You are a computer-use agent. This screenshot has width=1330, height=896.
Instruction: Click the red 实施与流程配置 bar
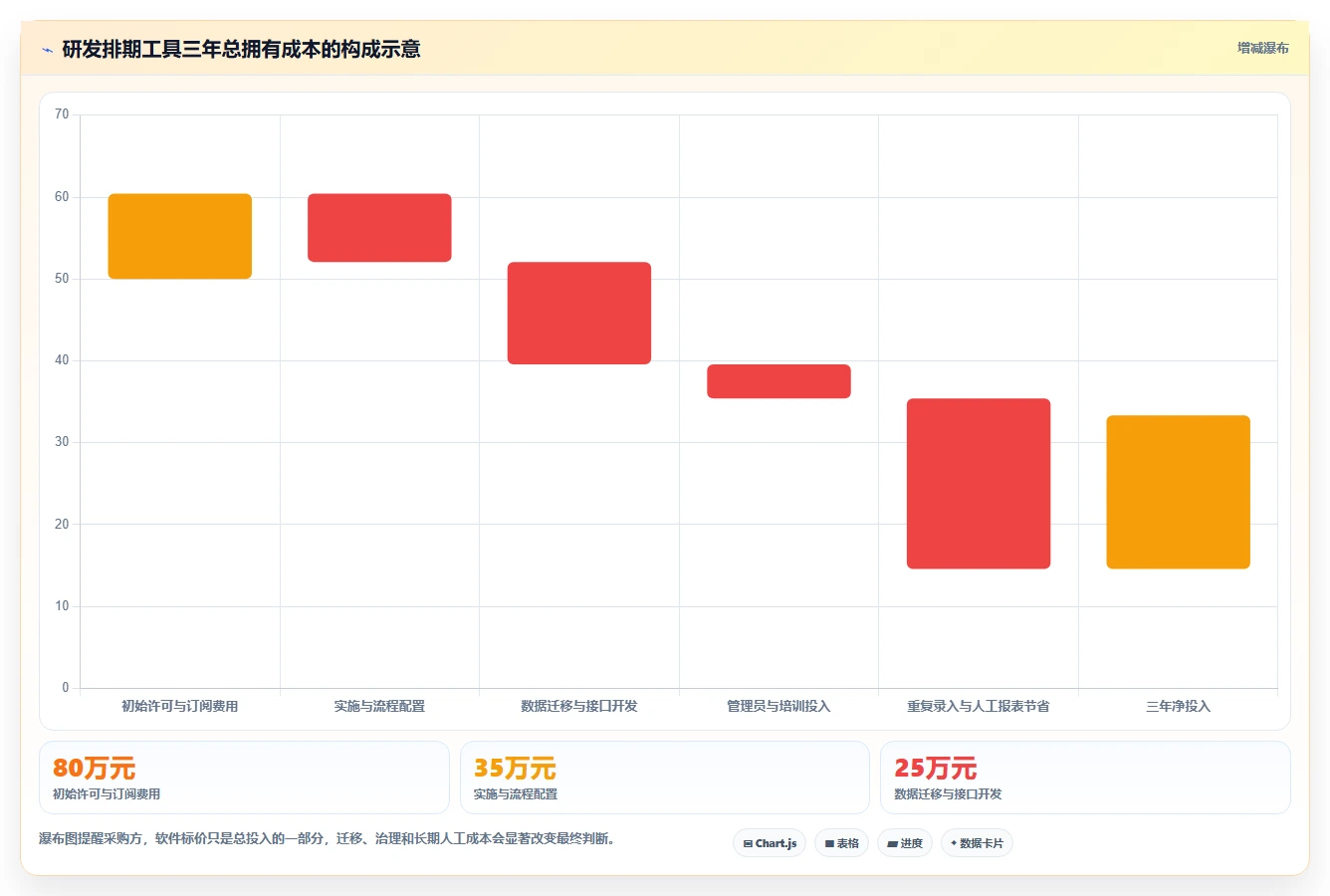click(x=379, y=228)
